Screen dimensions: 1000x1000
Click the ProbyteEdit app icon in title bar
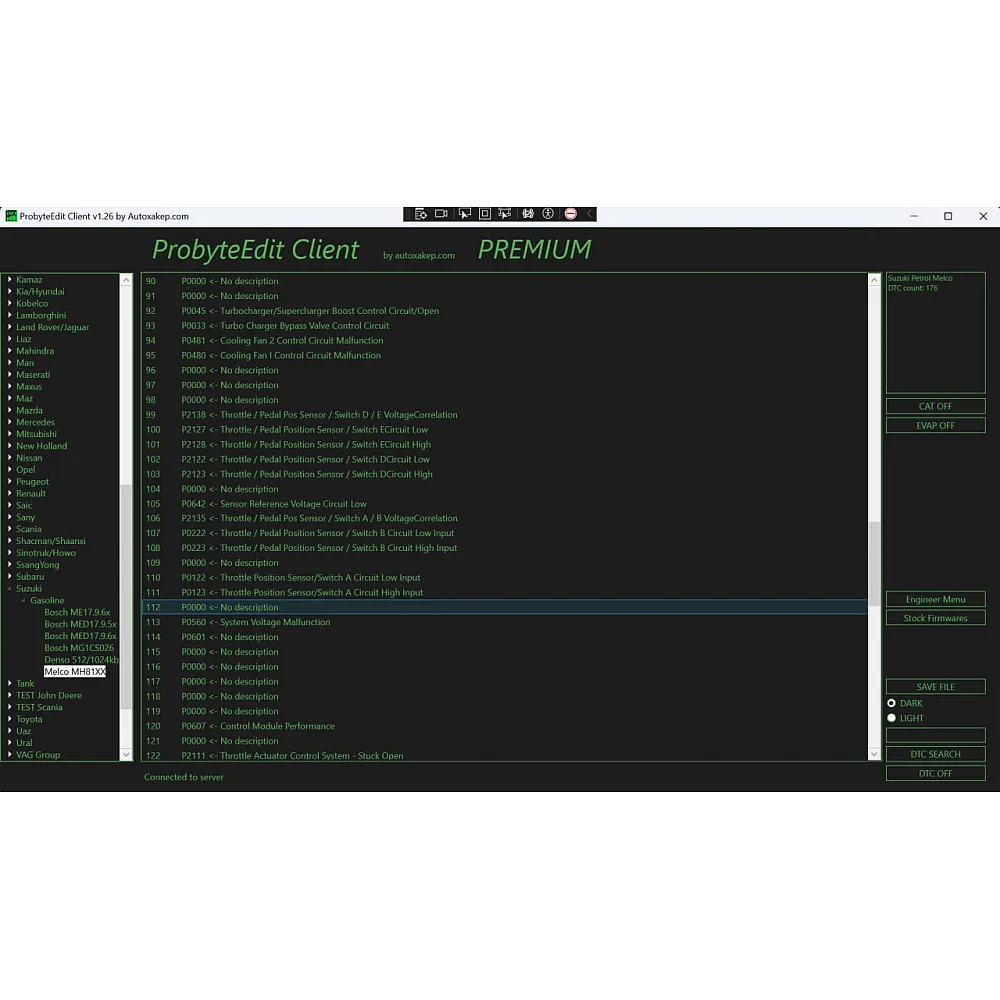[x=11, y=216]
